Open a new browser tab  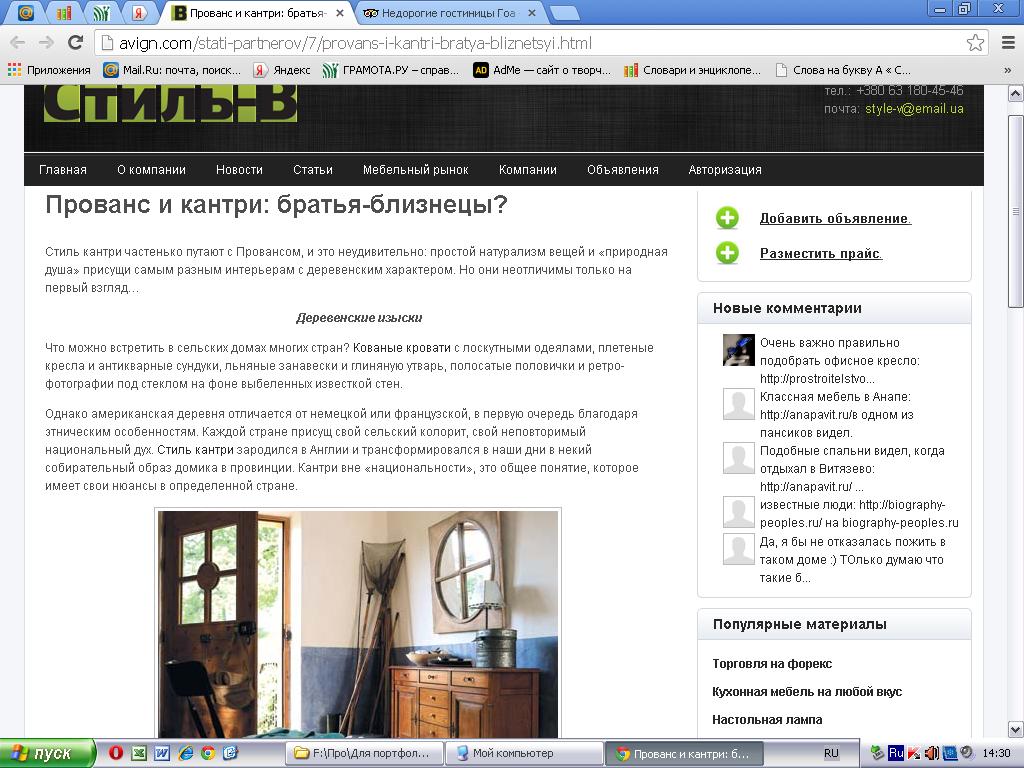pos(564,13)
